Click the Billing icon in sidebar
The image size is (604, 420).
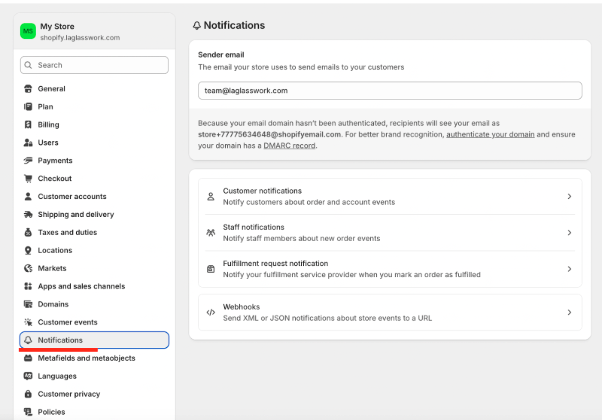[27, 125]
